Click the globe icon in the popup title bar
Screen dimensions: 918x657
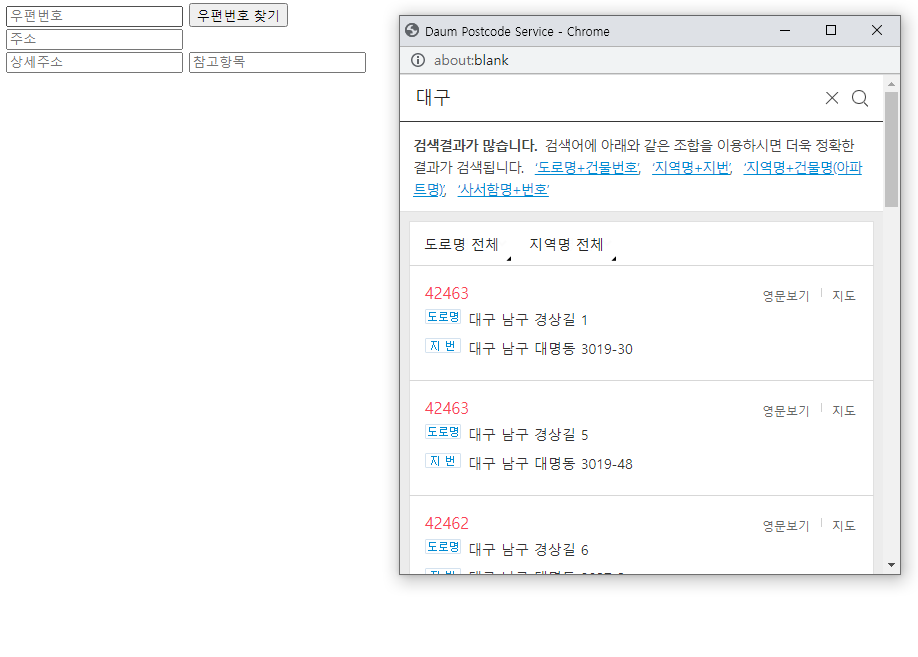[412, 30]
